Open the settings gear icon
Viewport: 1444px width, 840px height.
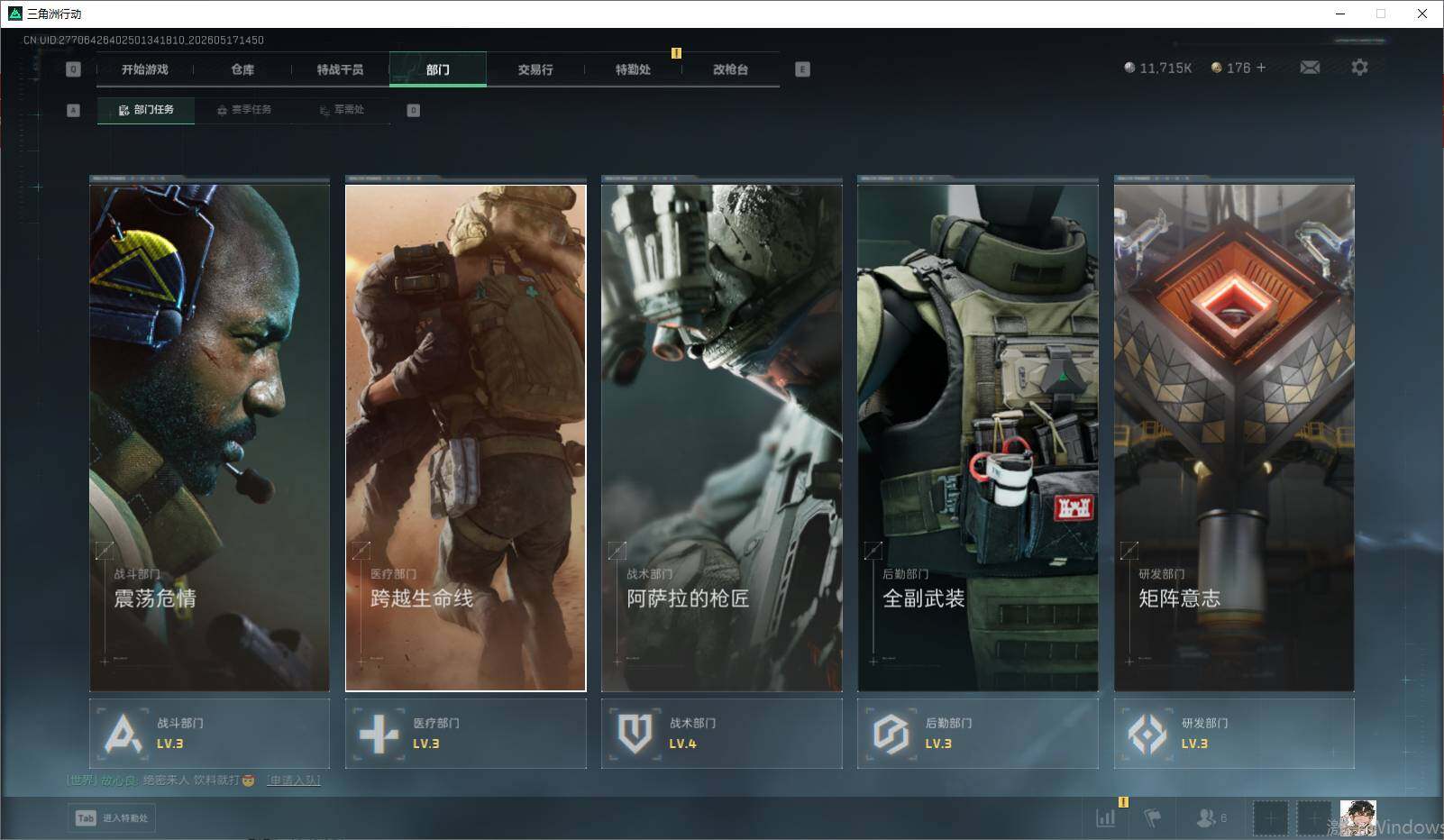[x=1359, y=68]
